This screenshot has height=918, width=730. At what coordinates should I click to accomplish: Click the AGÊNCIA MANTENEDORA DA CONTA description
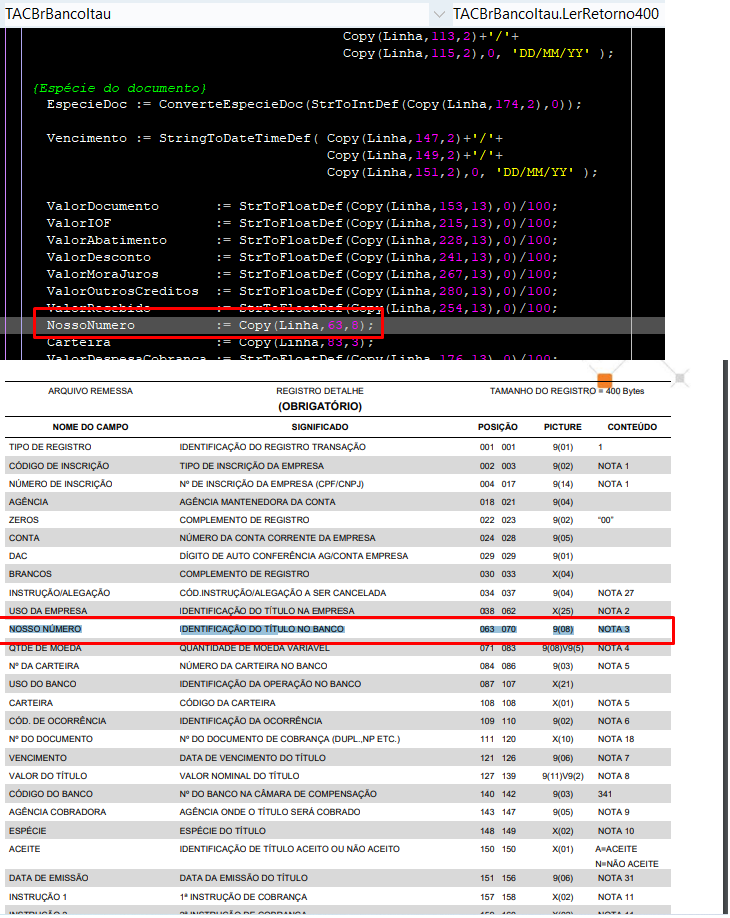258,502
